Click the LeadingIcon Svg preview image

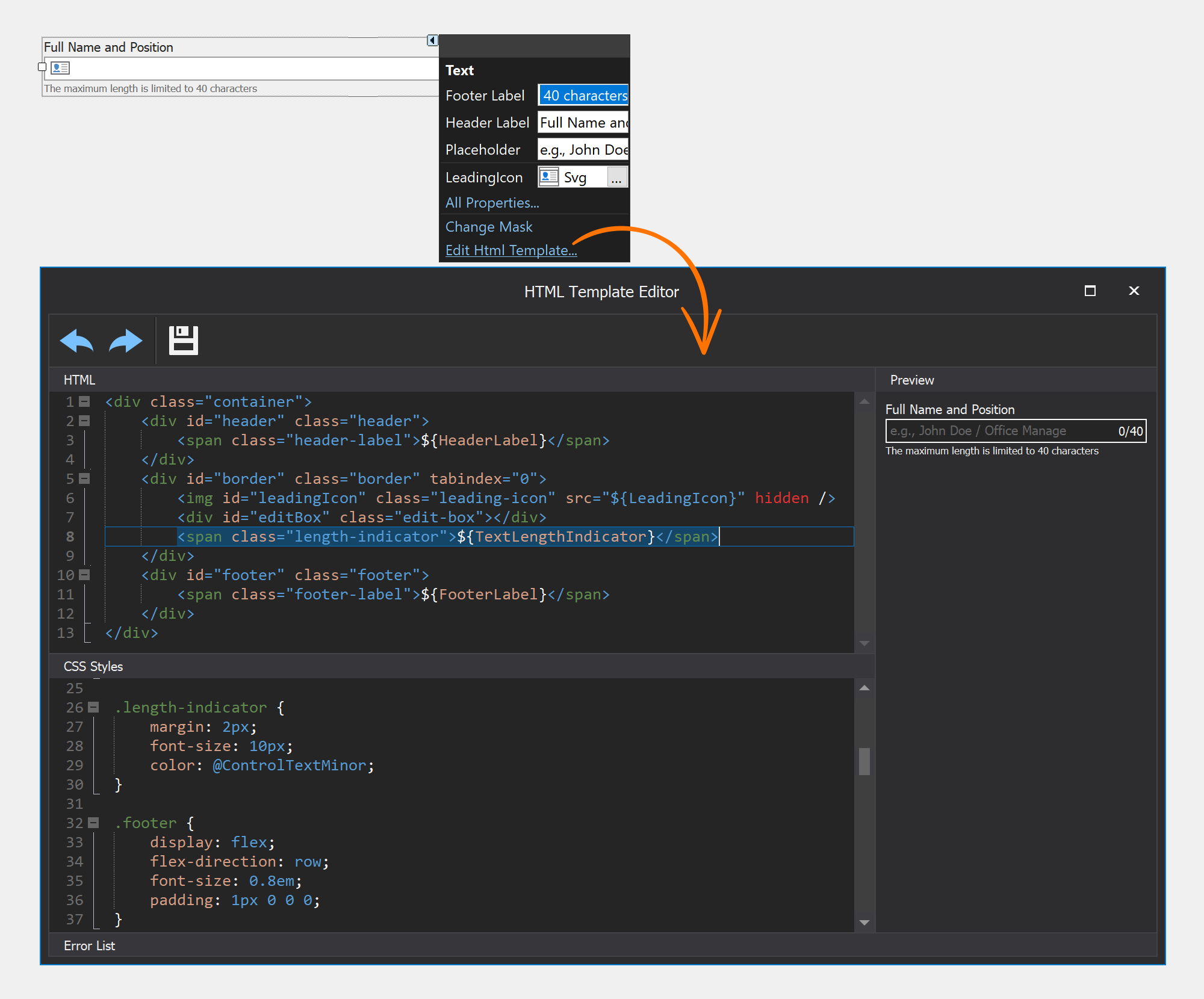pyautogui.click(x=548, y=176)
